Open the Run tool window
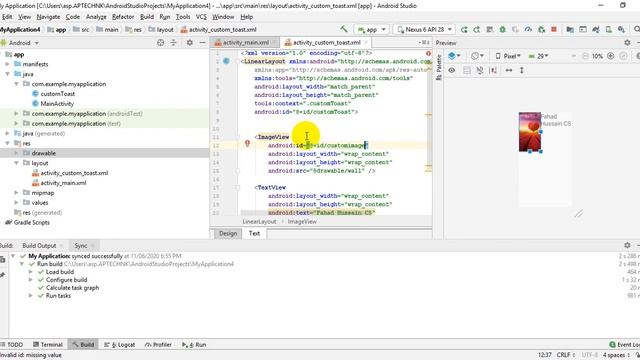The width and height of the screenshot is (640, 360). coord(194,345)
